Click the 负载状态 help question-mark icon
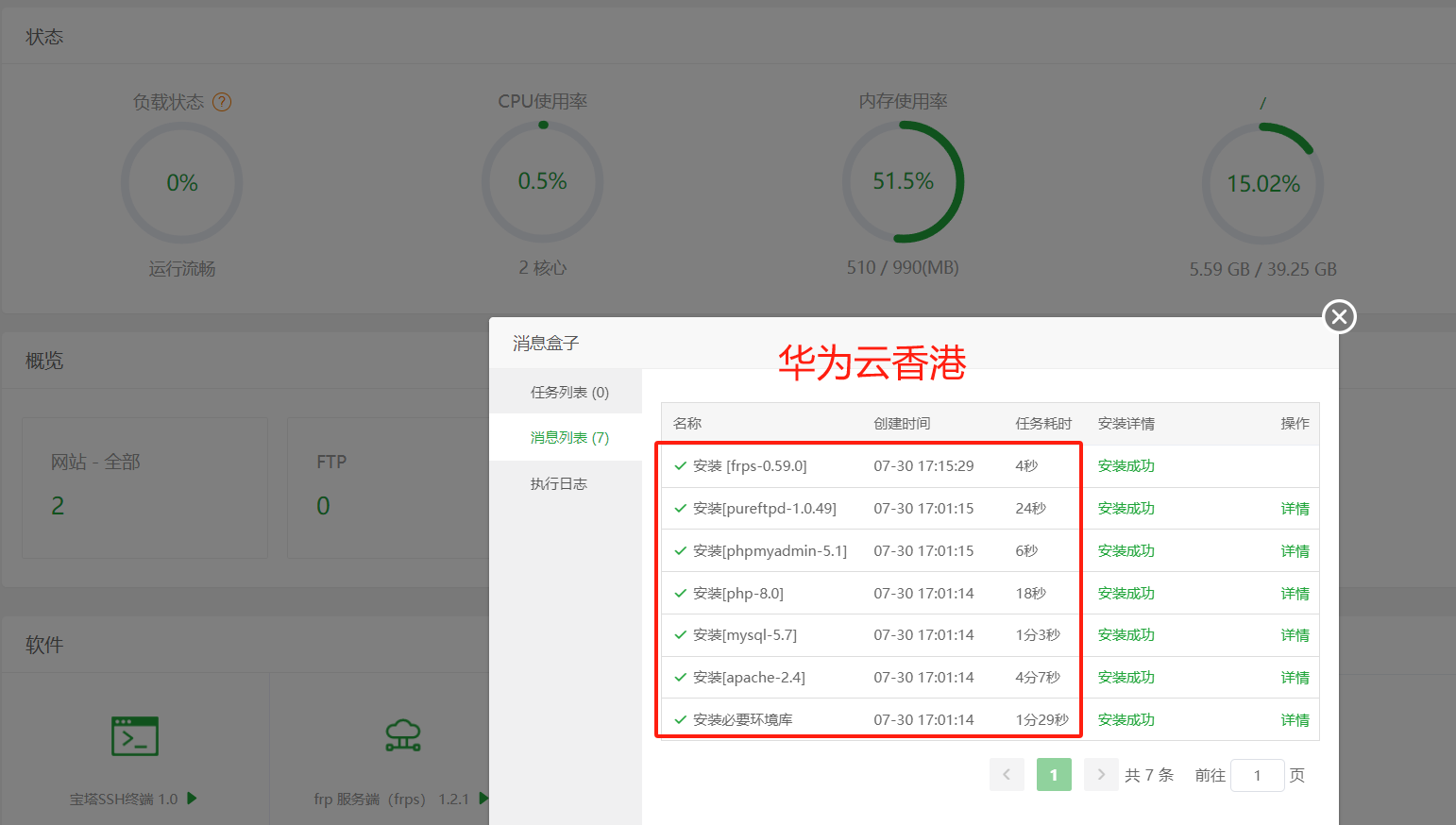 point(222,102)
